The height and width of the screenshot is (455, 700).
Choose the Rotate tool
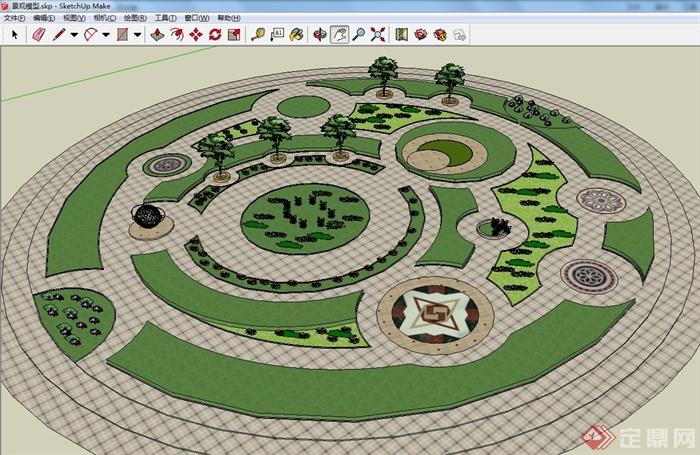coord(215,34)
